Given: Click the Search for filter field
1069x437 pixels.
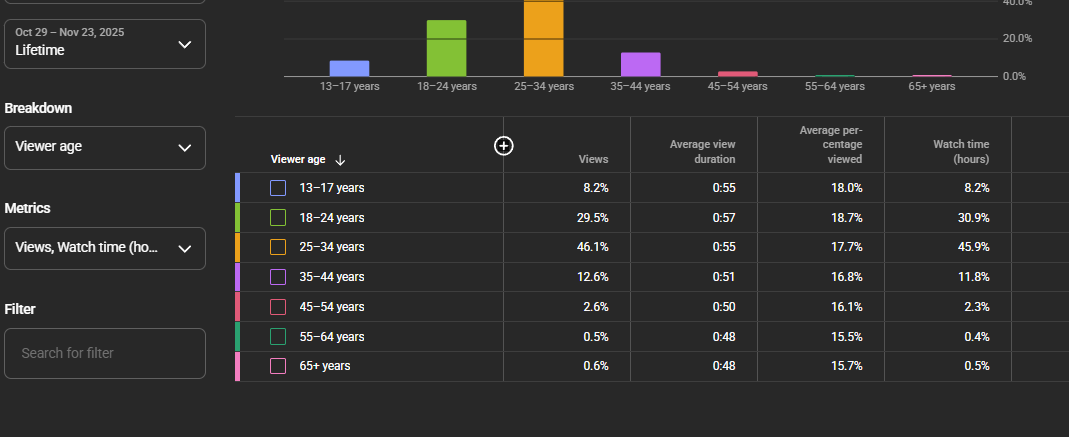Looking at the screenshot, I should click(x=105, y=353).
